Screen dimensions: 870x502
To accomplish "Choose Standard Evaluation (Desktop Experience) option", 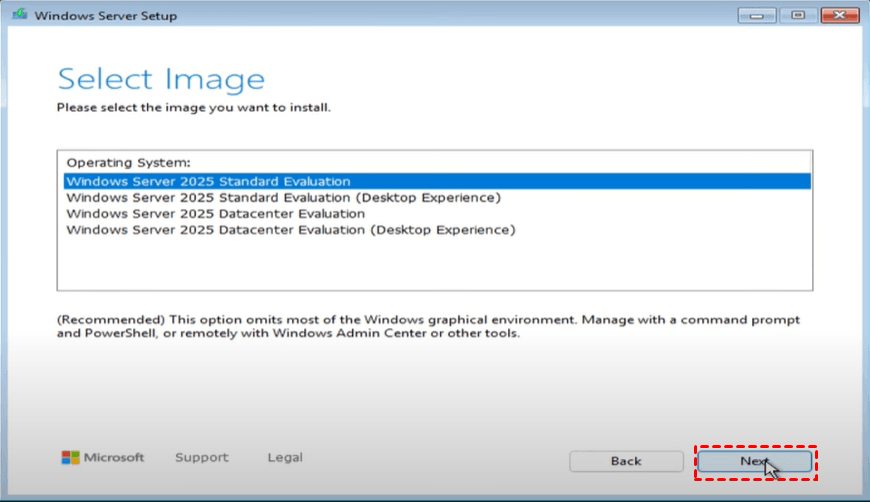I will (283, 198).
